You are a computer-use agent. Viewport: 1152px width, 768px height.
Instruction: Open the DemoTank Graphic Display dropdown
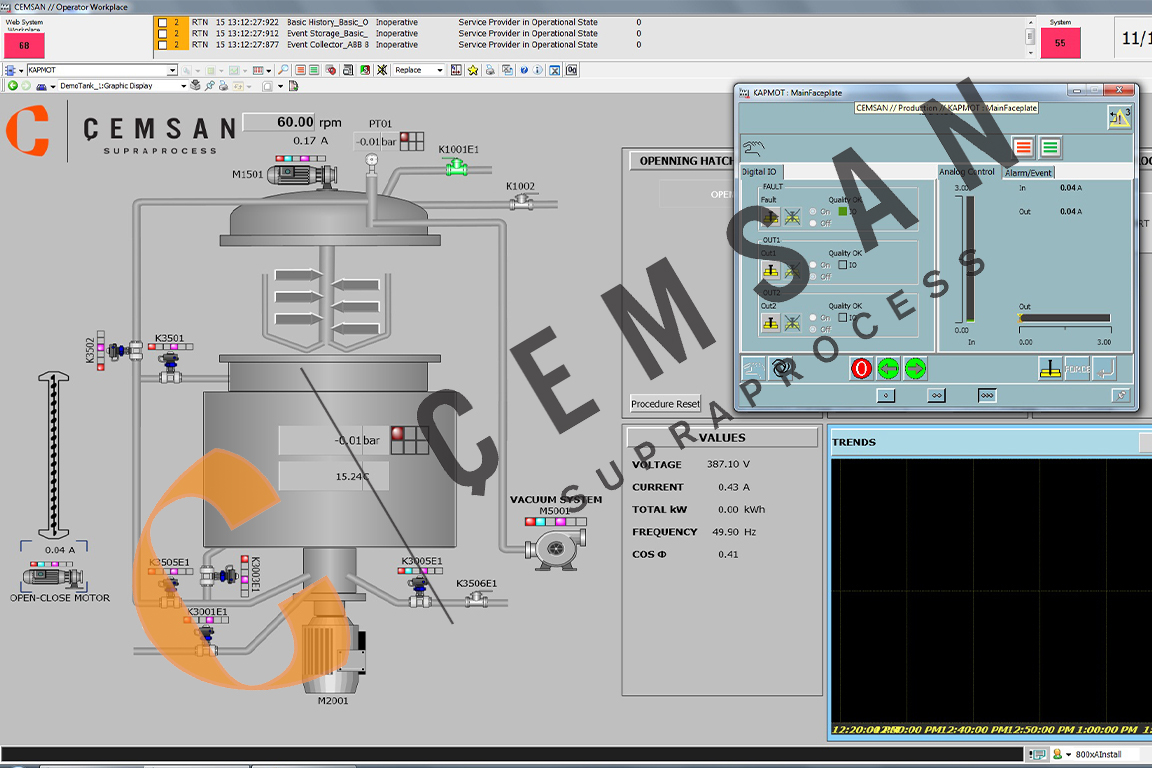pos(183,86)
